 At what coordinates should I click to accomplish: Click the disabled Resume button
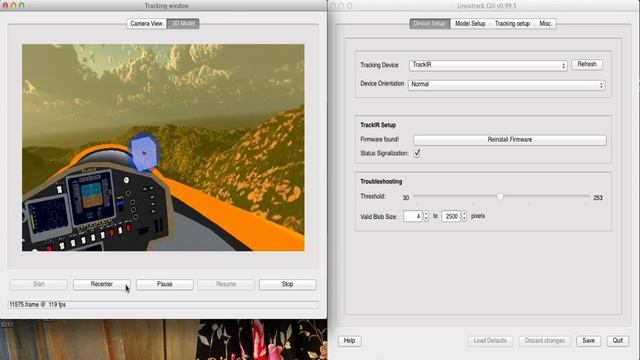tap(226, 284)
